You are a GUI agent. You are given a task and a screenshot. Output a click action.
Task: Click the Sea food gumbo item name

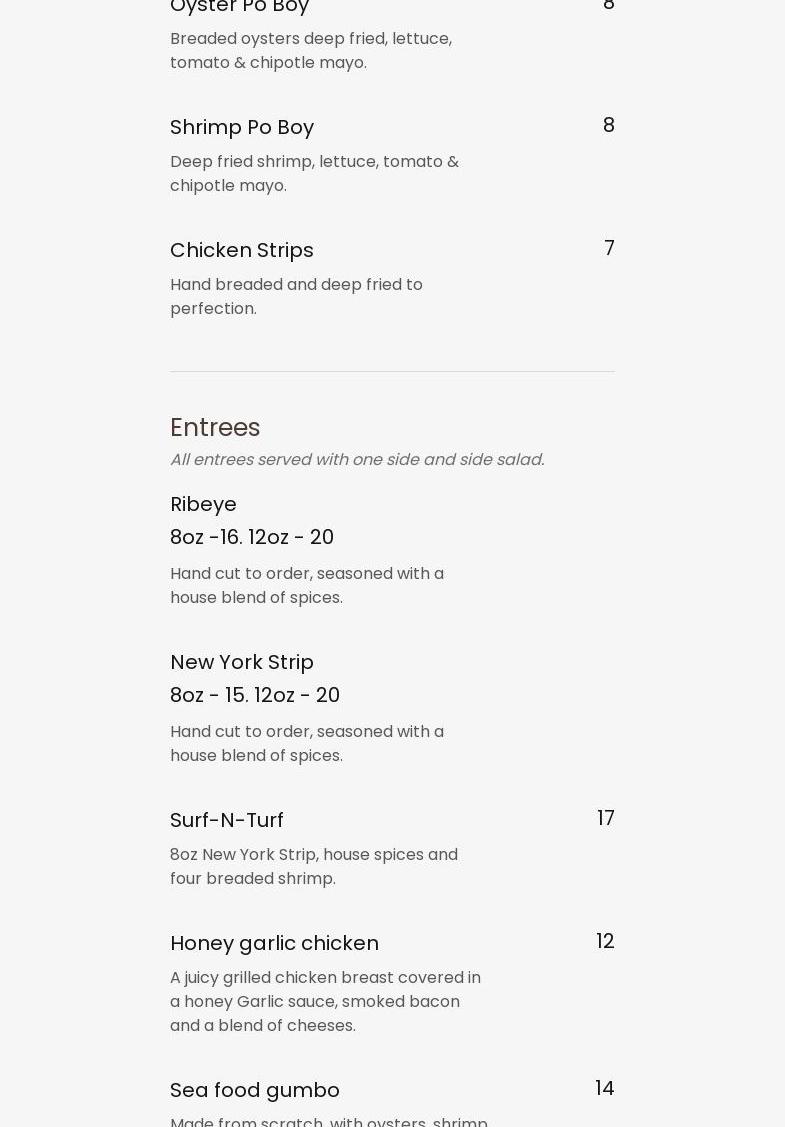coord(255,1090)
